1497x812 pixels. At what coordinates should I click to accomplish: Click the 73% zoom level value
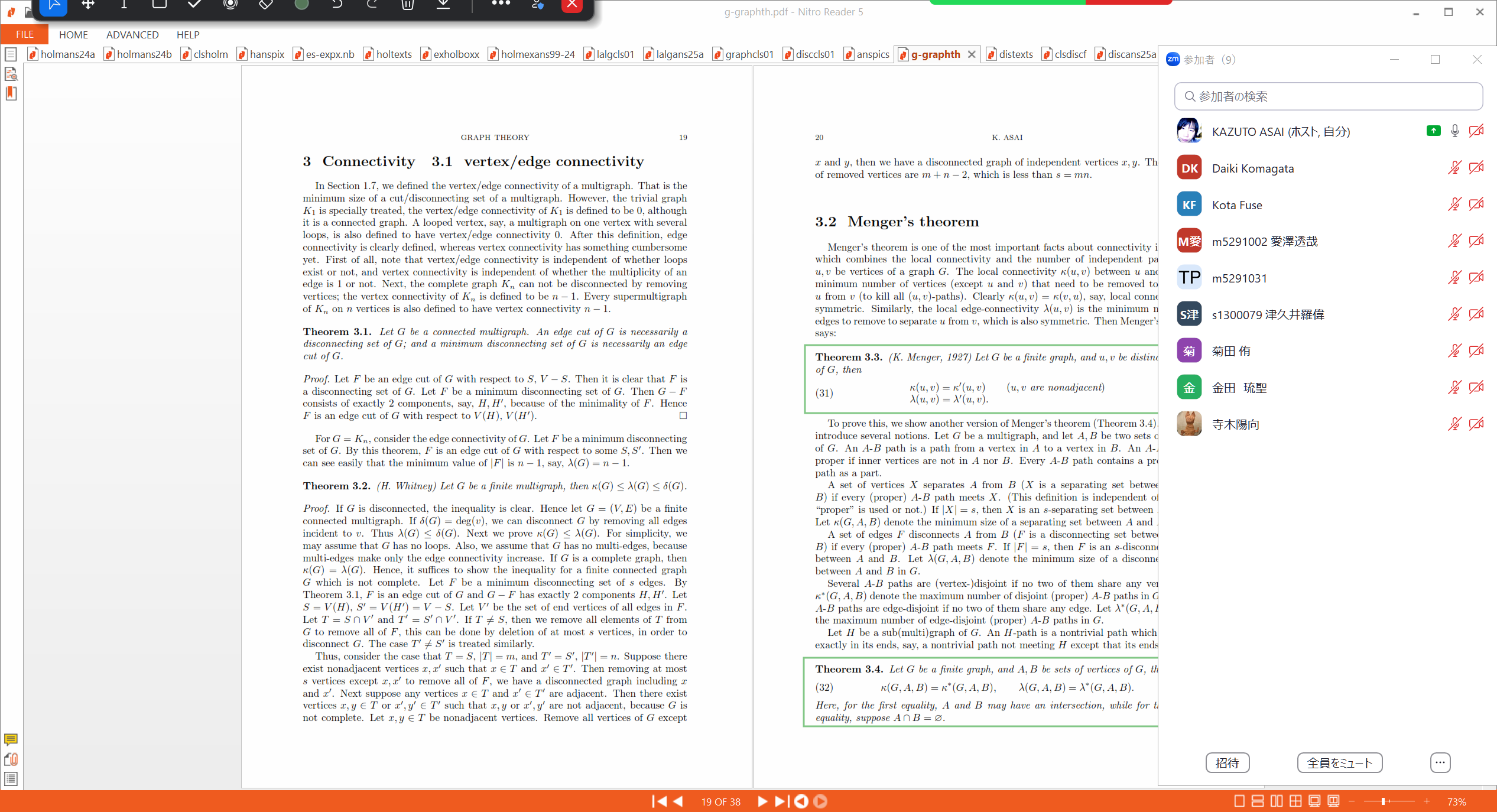(x=1456, y=802)
